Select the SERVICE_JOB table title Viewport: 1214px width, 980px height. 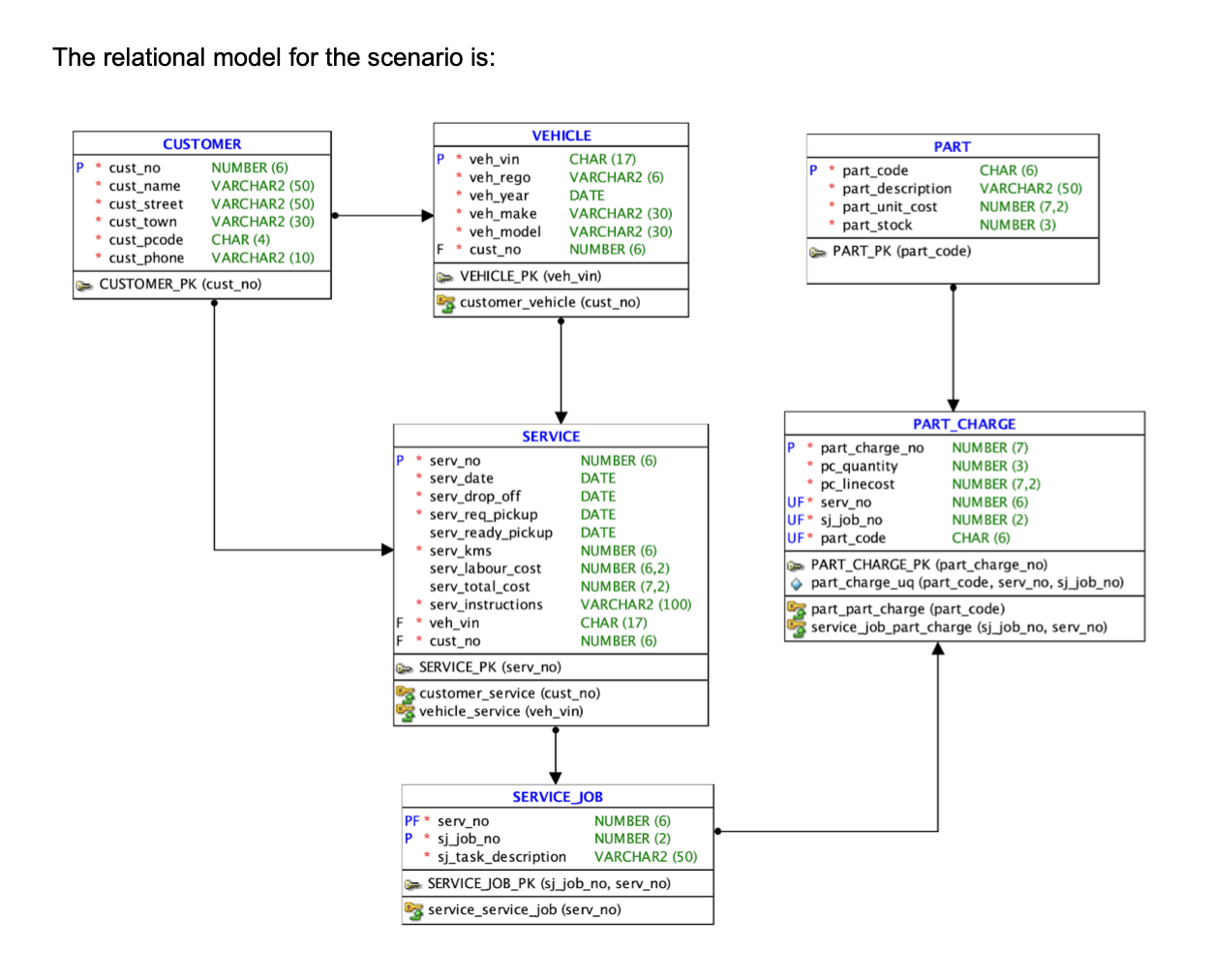(558, 797)
